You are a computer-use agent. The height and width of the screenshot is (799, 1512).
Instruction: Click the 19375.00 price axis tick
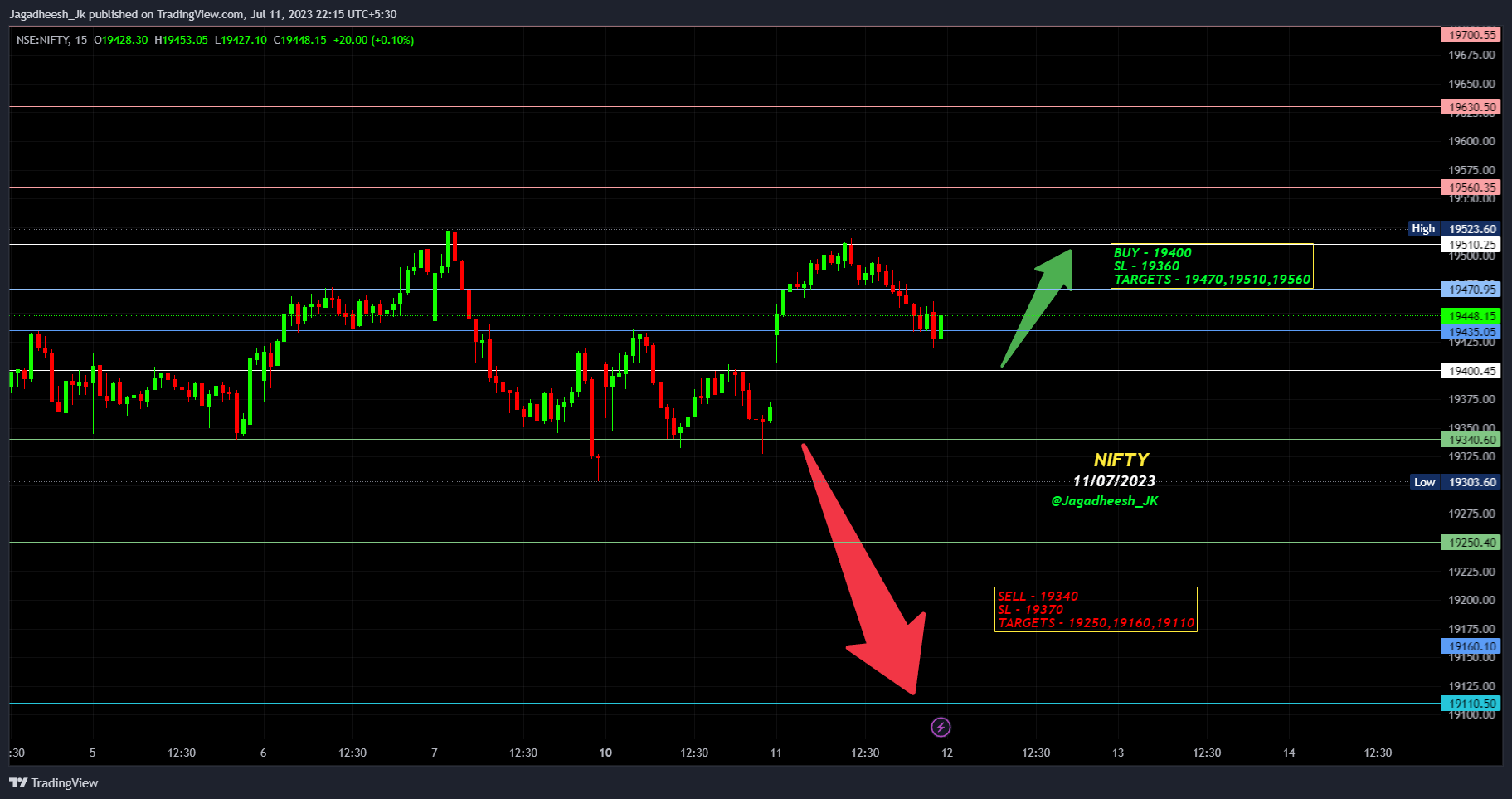(x=1471, y=399)
